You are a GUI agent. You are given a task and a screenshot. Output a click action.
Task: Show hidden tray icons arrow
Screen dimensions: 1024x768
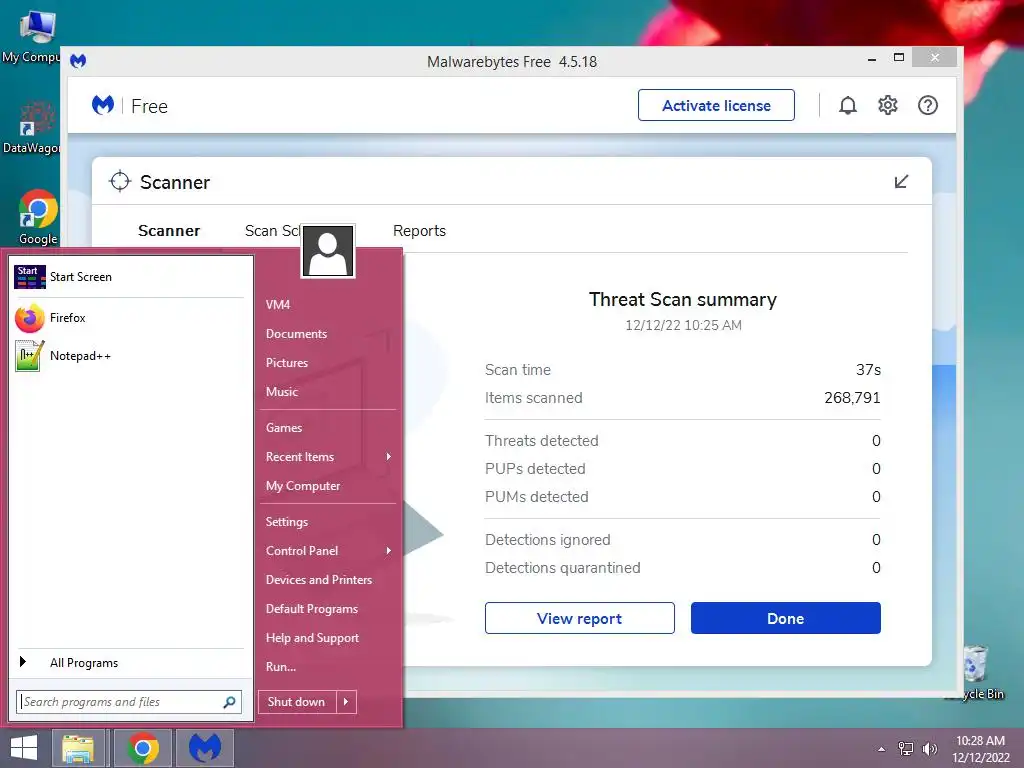[882, 749]
